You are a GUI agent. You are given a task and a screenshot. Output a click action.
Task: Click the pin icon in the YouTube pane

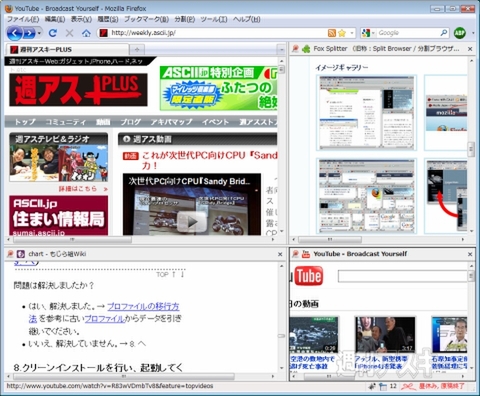(x=295, y=254)
